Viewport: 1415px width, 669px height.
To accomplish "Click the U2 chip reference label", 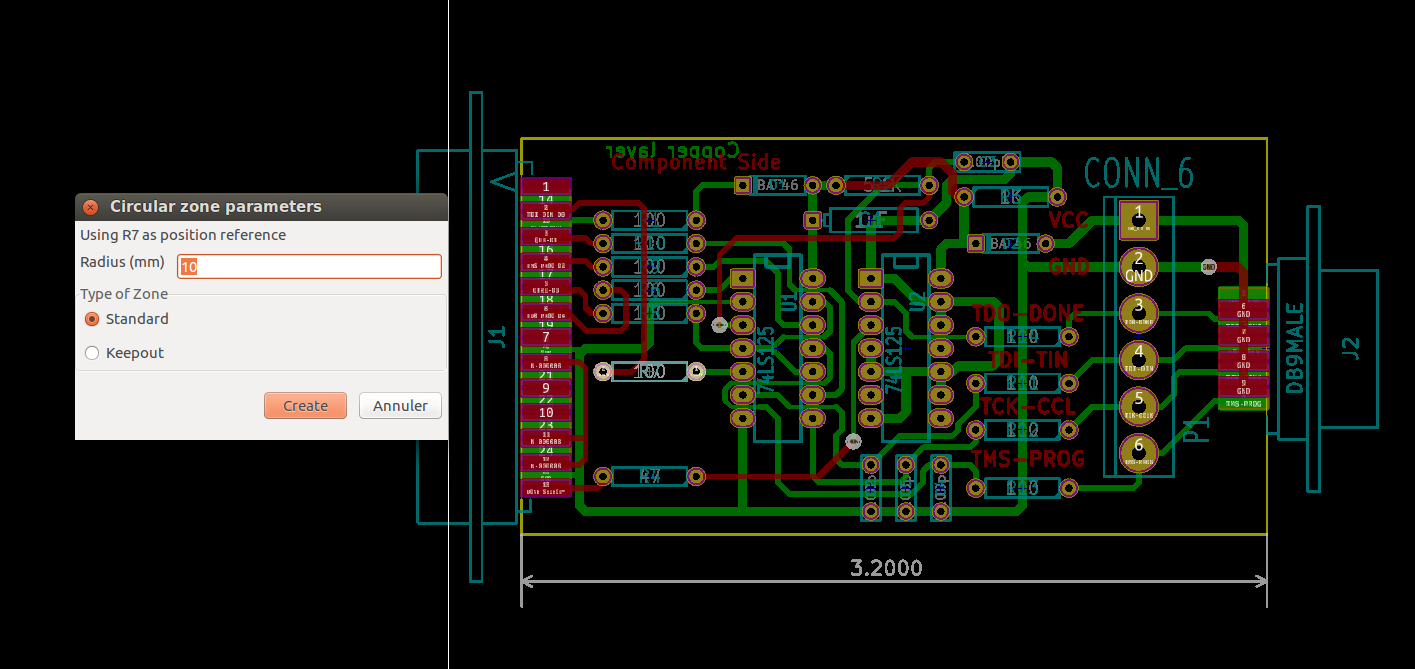I will coord(918,300).
